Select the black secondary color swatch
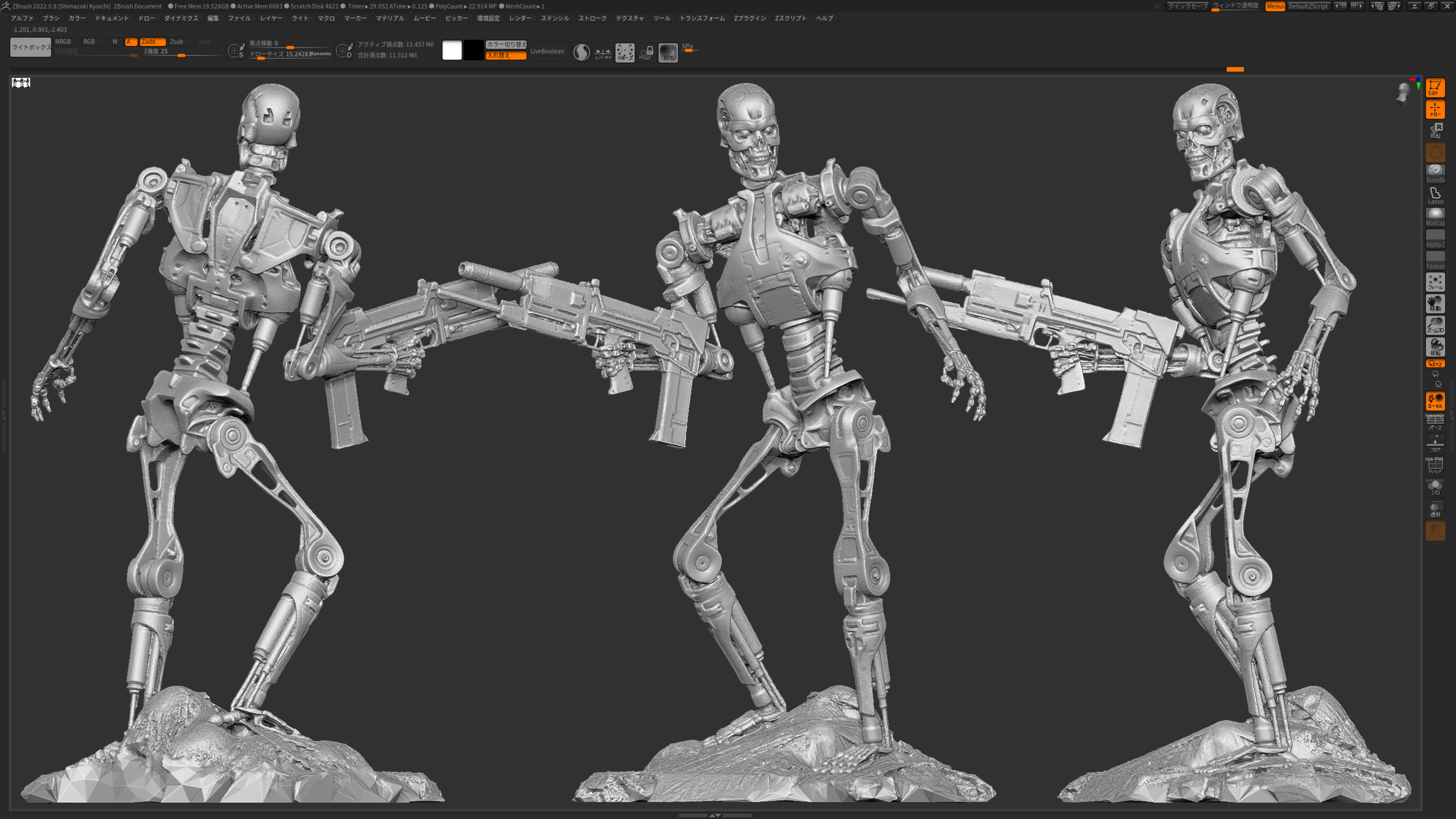The width and height of the screenshot is (1456, 819). (474, 50)
